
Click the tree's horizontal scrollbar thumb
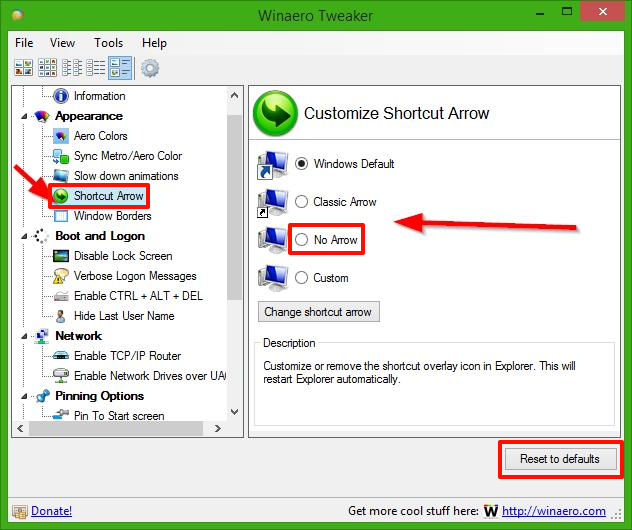[x=116, y=428]
